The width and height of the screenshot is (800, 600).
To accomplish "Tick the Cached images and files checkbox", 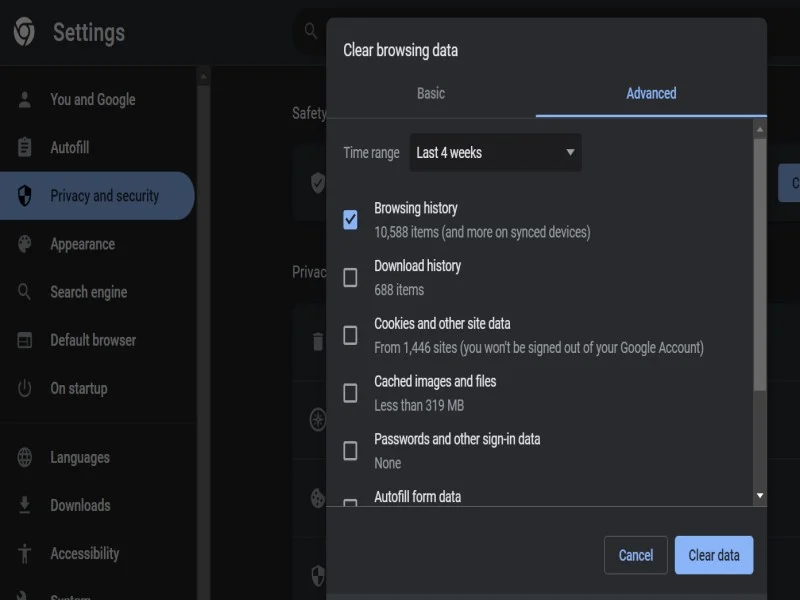I will pyautogui.click(x=350, y=393).
